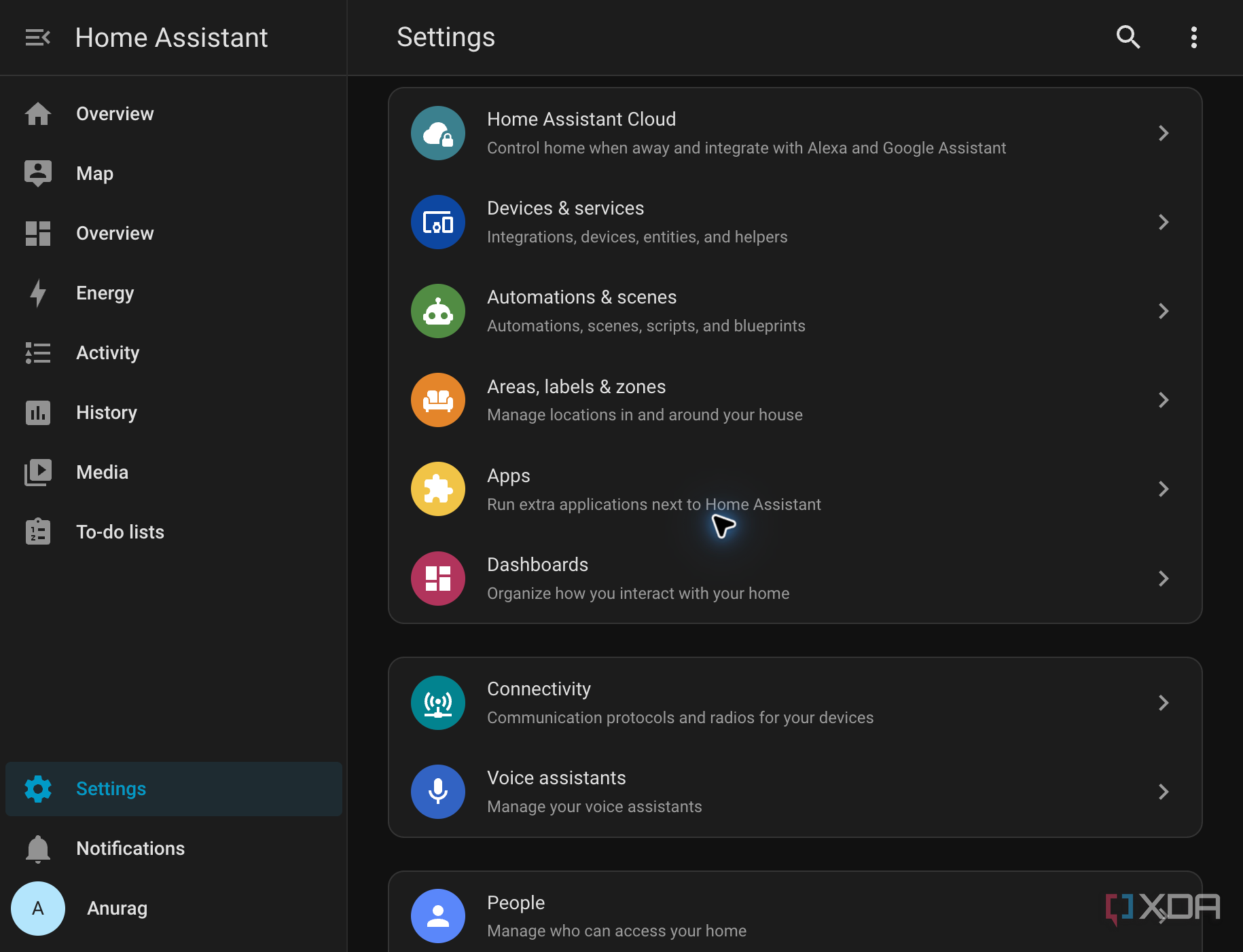Open Media in the sidebar
The height and width of the screenshot is (952, 1243).
(174, 473)
